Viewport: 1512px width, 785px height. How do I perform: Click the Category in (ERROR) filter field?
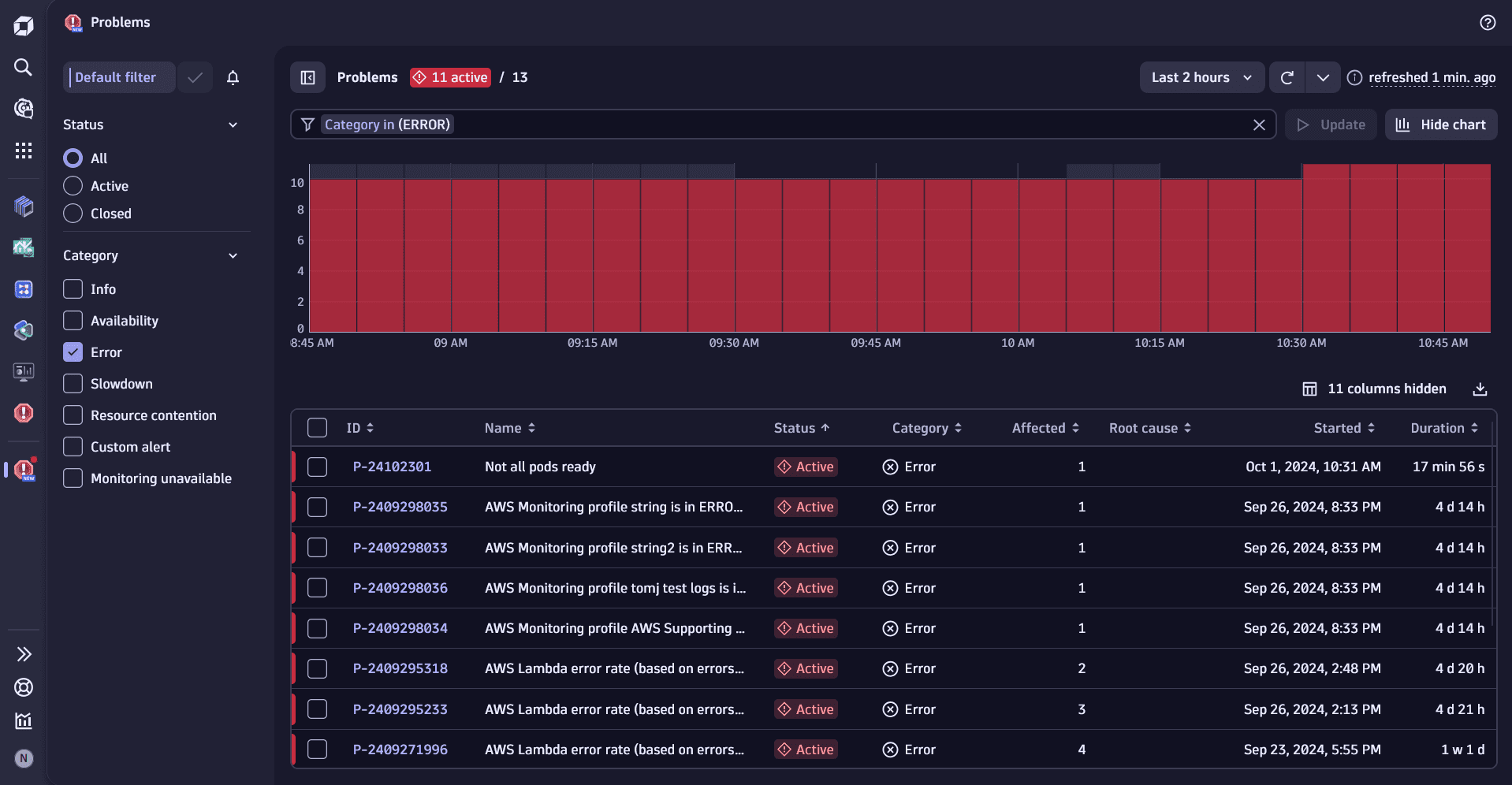(783, 125)
